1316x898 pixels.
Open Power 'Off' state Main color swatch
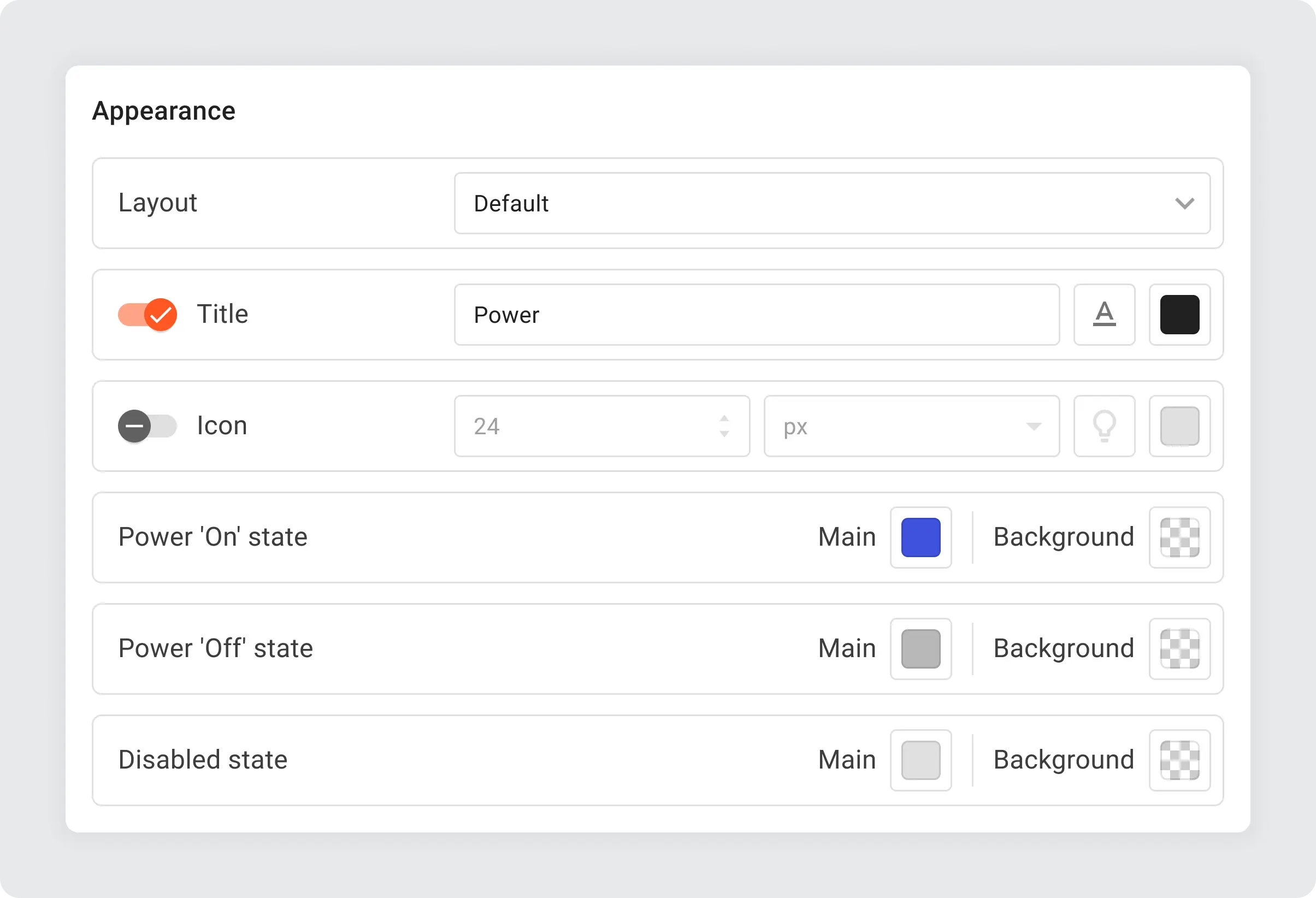(920, 648)
